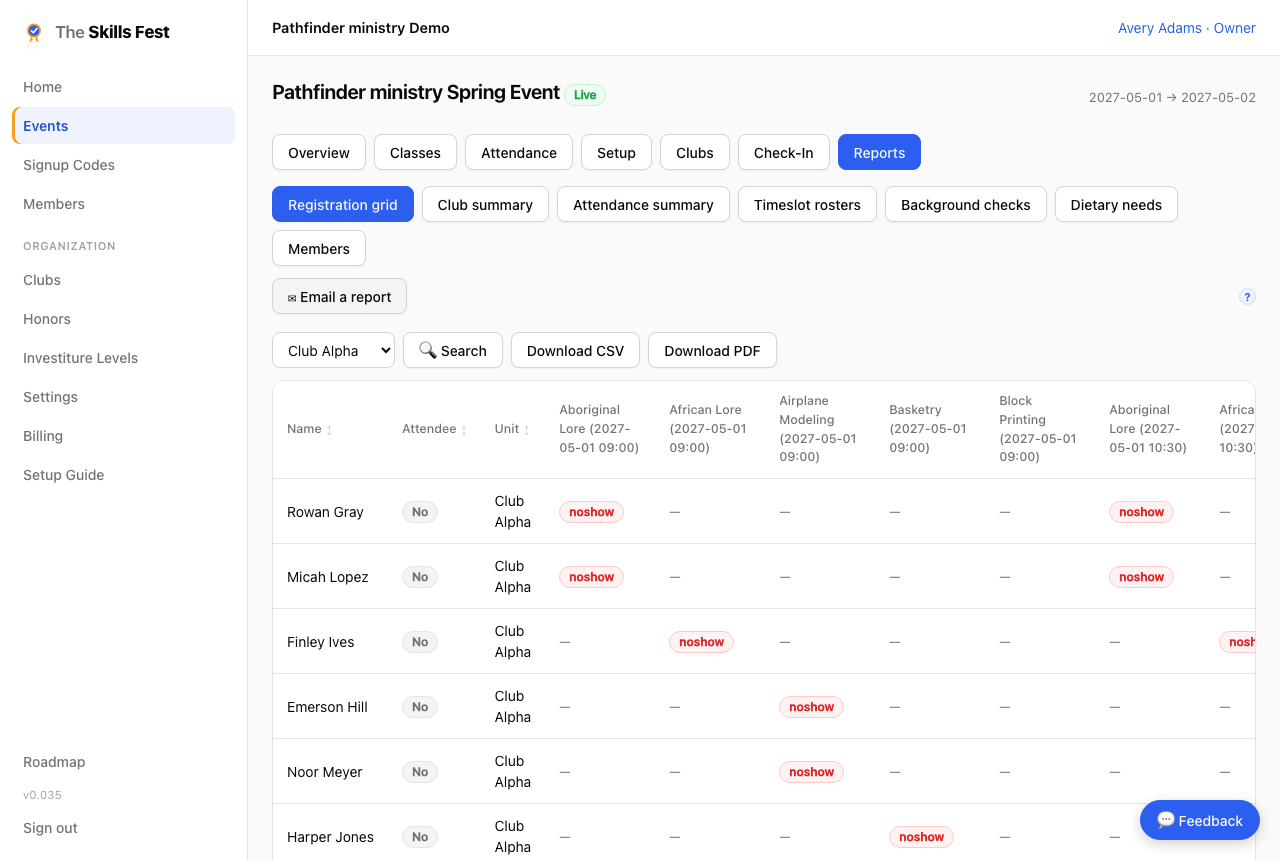Click Noor Meyer's Airplane Modeling noshow badge
Image resolution: width=1280 pixels, height=860 pixels.
pyautogui.click(x=811, y=772)
